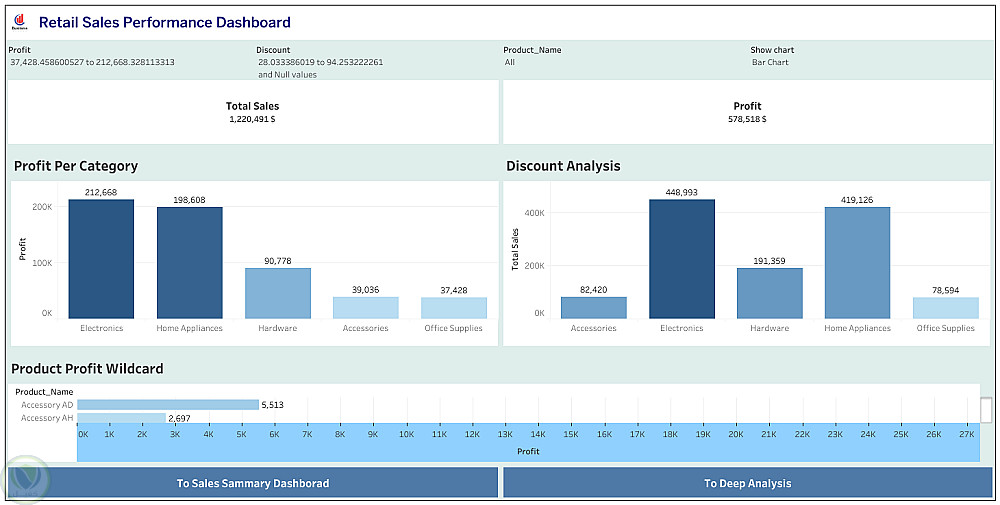Screen dimensions: 1000x505
Task: Go to Sales Sammary Dashborad
Action: tap(252, 483)
